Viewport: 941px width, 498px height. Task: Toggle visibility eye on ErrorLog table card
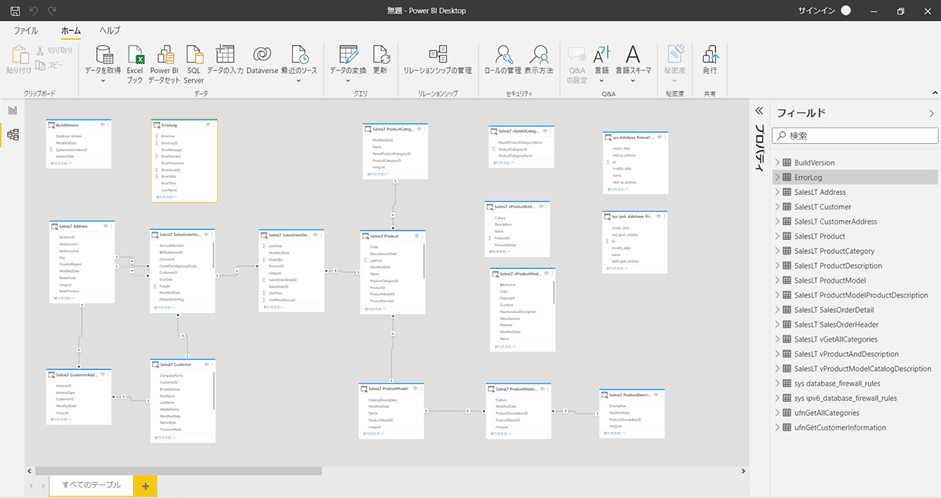point(208,125)
